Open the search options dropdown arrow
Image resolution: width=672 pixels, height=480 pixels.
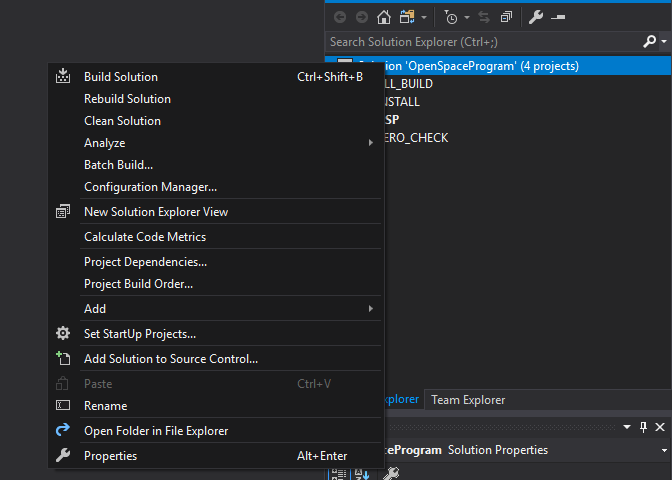pos(664,42)
